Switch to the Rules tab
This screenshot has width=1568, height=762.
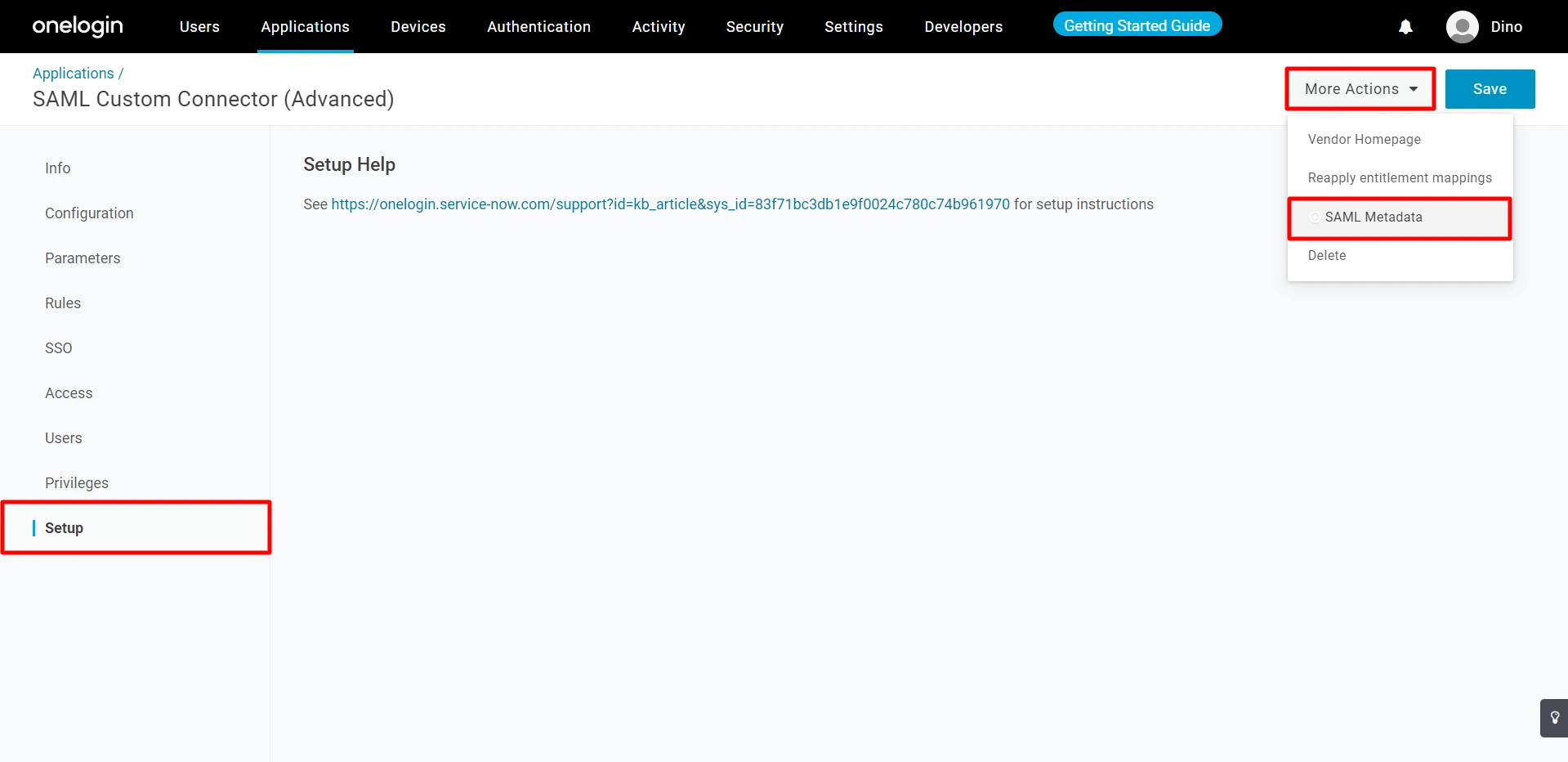tap(63, 303)
